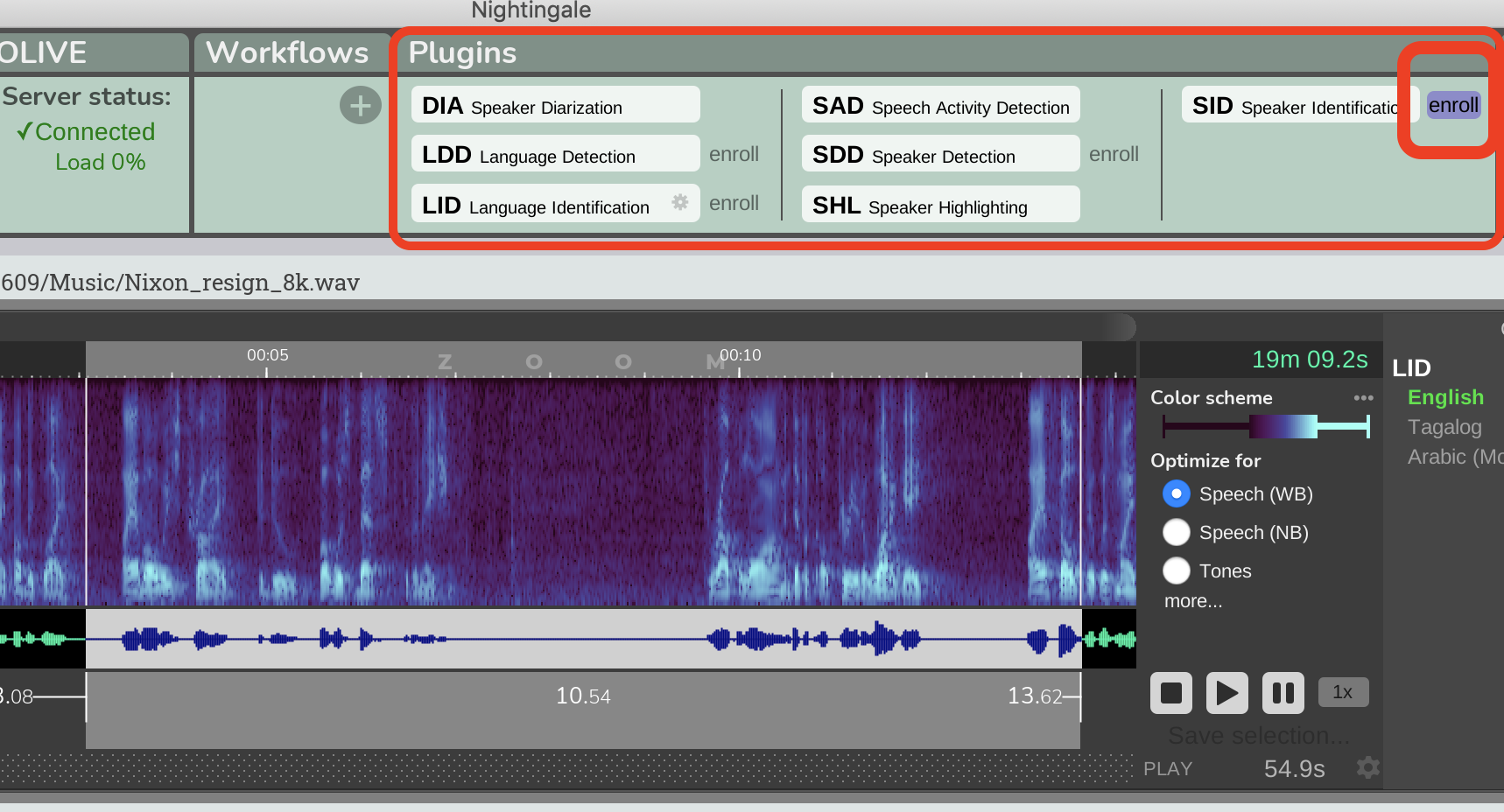The image size is (1504, 812).
Task: Select the Tones optimization option
Action: tap(1177, 570)
